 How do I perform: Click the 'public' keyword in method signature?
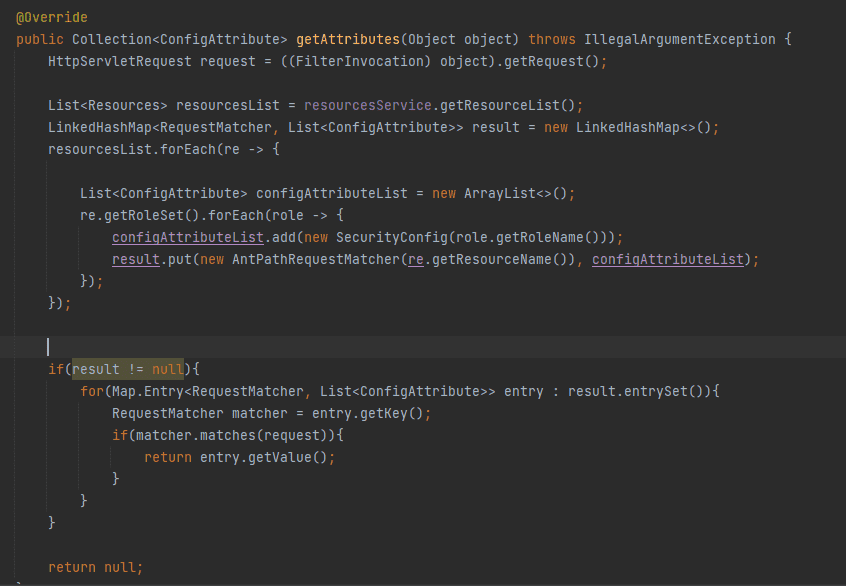[x=40, y=39]
